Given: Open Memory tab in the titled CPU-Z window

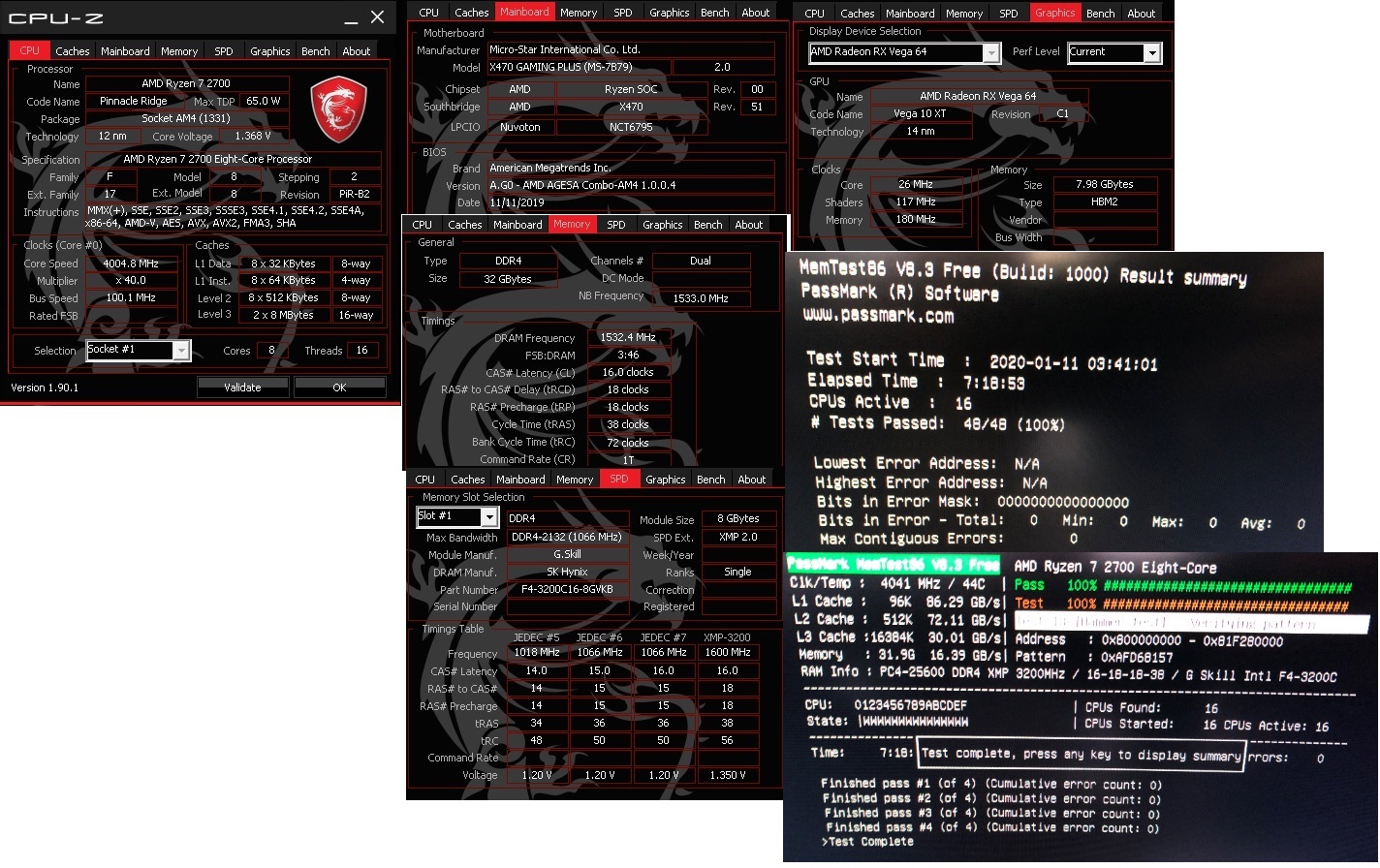Looking at the screenshot, I should (179, 51).
